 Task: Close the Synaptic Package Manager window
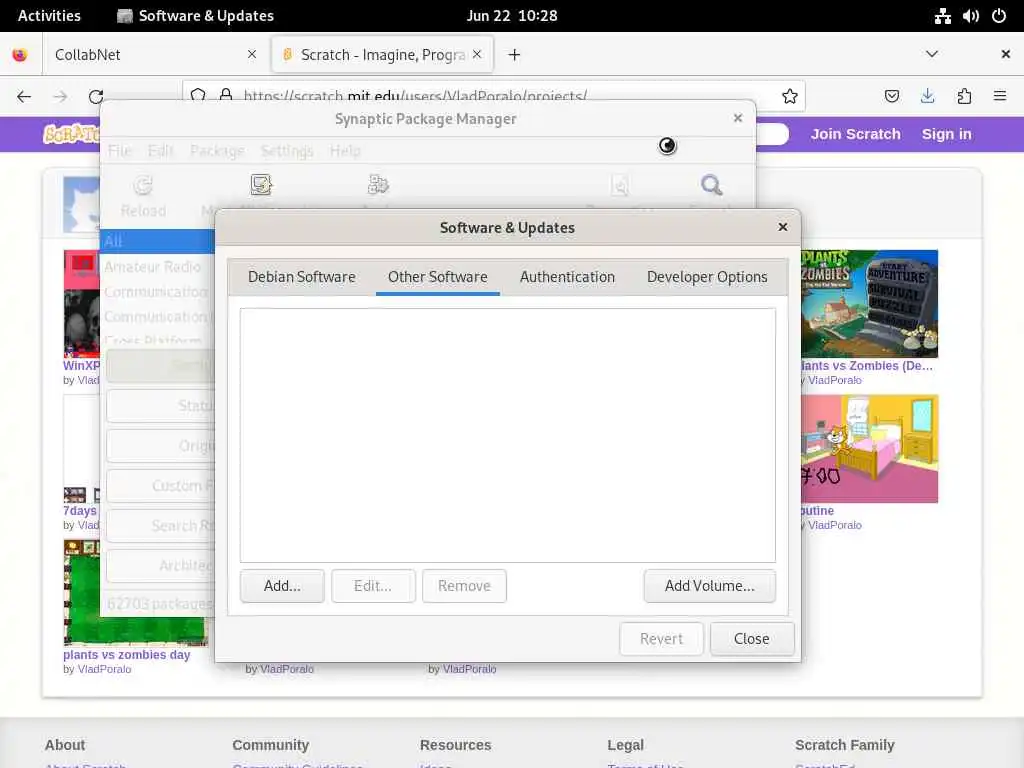pyautogui.click(x=737, y=118)
